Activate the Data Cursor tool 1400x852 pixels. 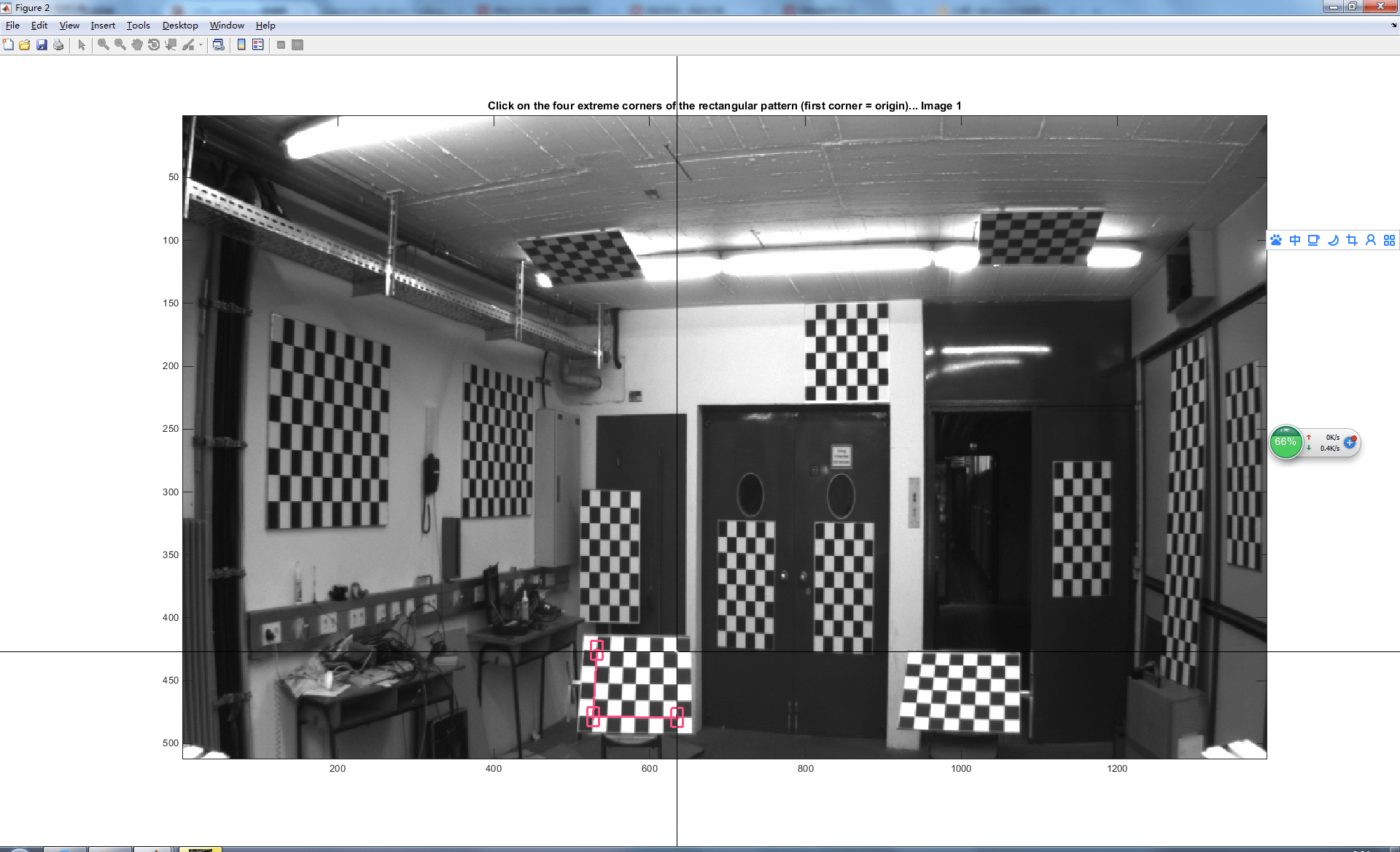click(169, 44)
